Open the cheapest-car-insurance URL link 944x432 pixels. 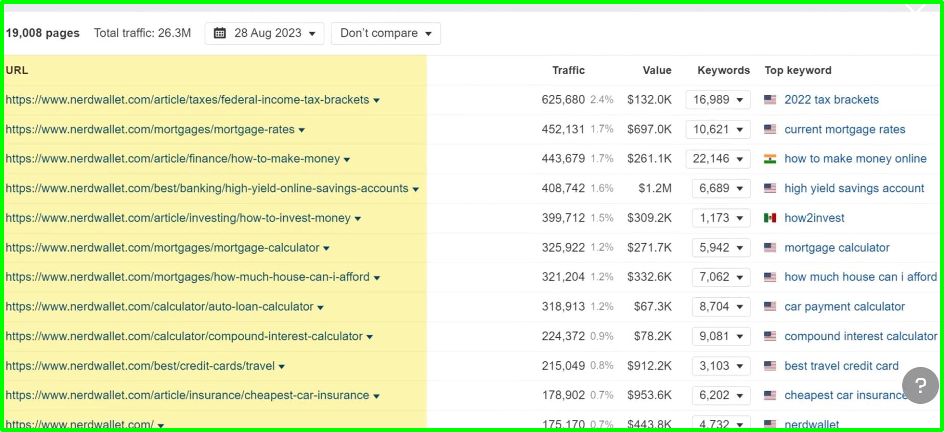(187, 395)
